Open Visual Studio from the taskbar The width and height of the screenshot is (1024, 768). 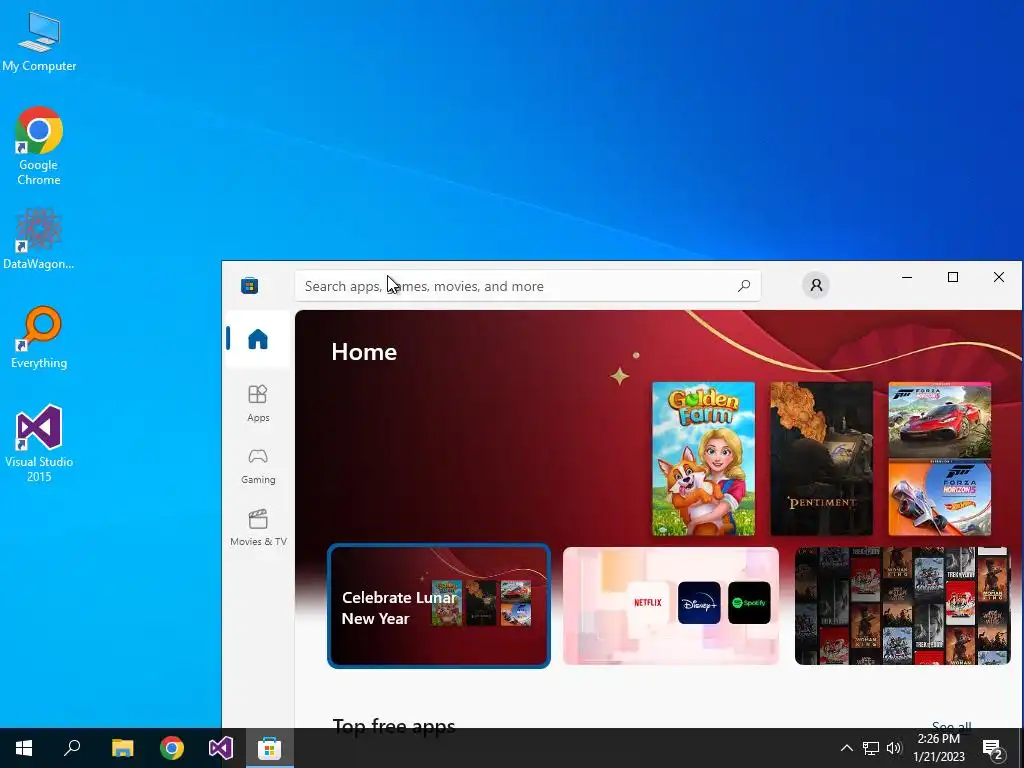pyautogui.click(x=221, y=748)
